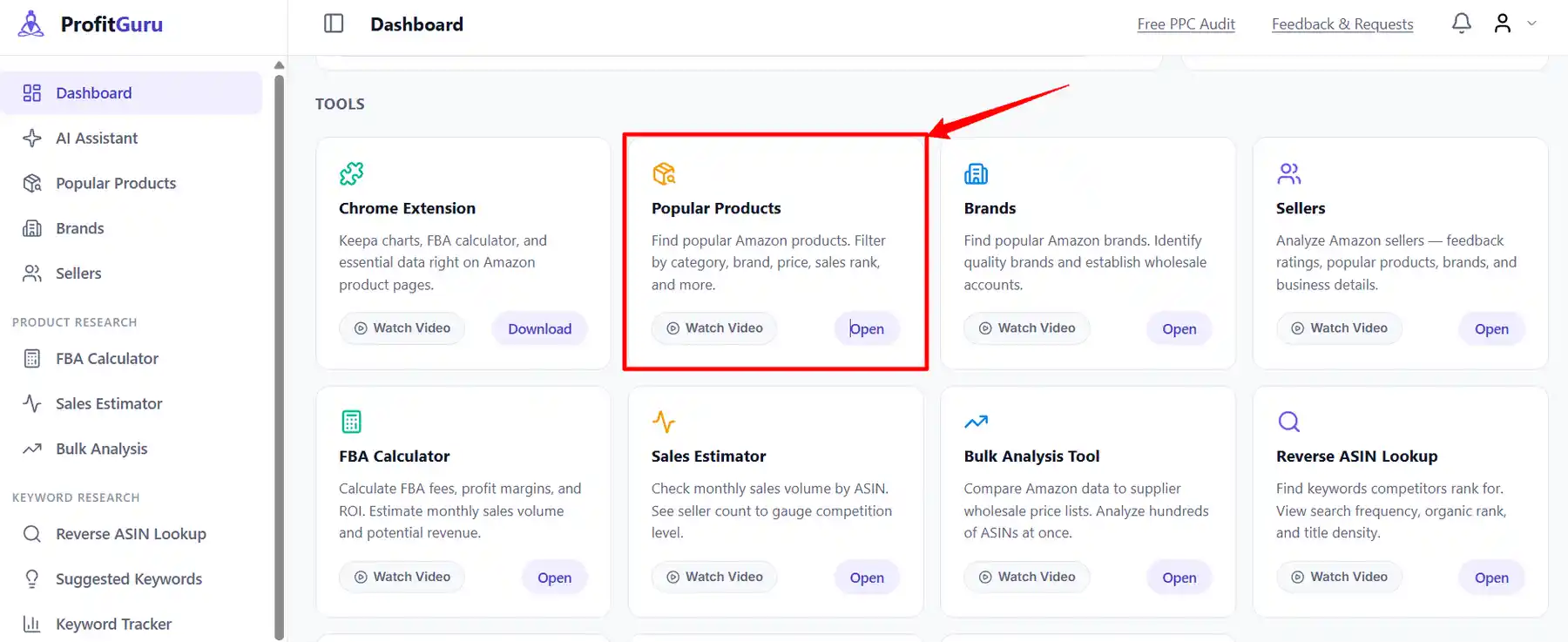Click the sidebar Brands building icon
Image resolution: width=1568 pixels, height=642 pixels.
32,228
